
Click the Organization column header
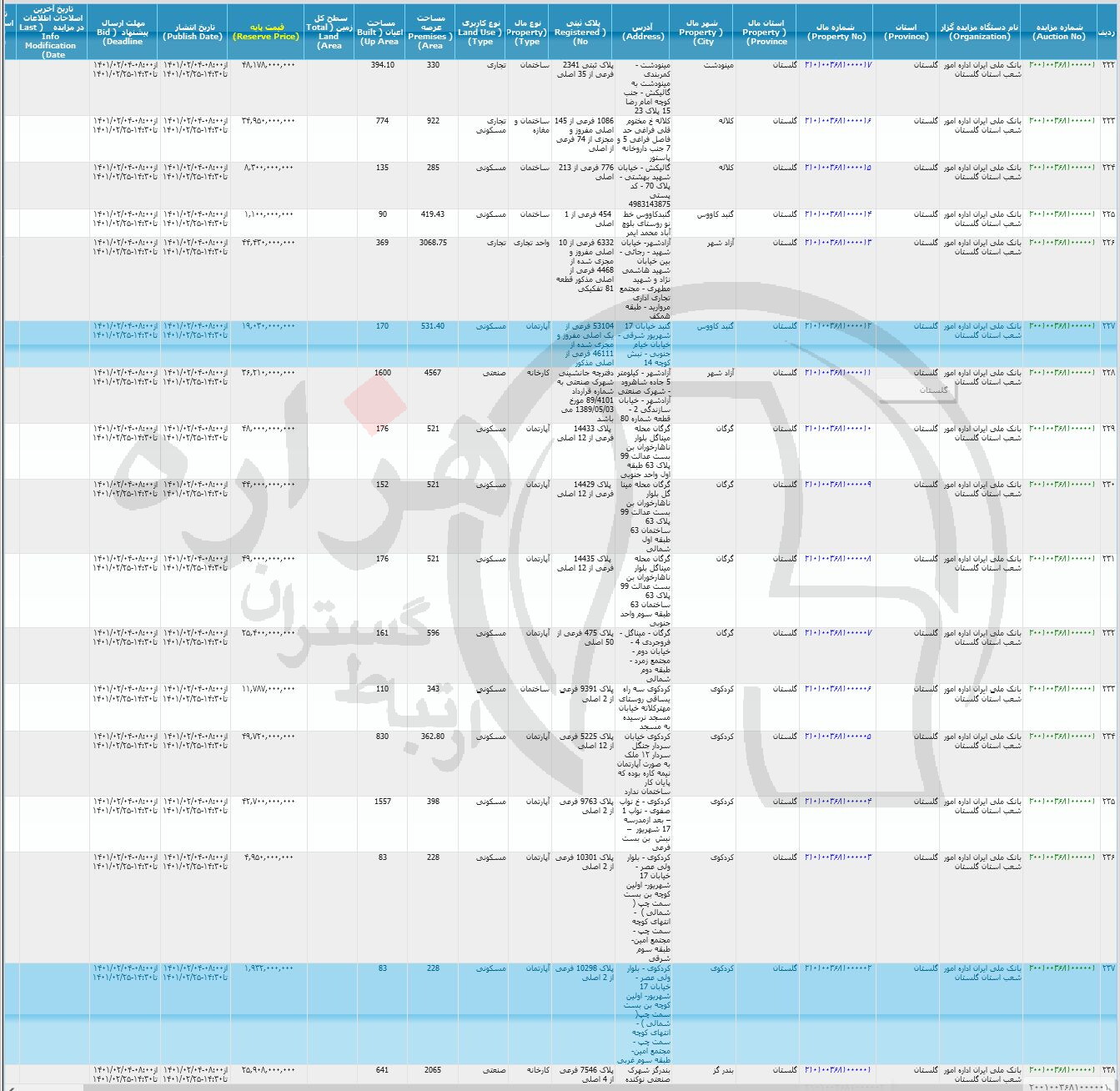coord(980,32)
